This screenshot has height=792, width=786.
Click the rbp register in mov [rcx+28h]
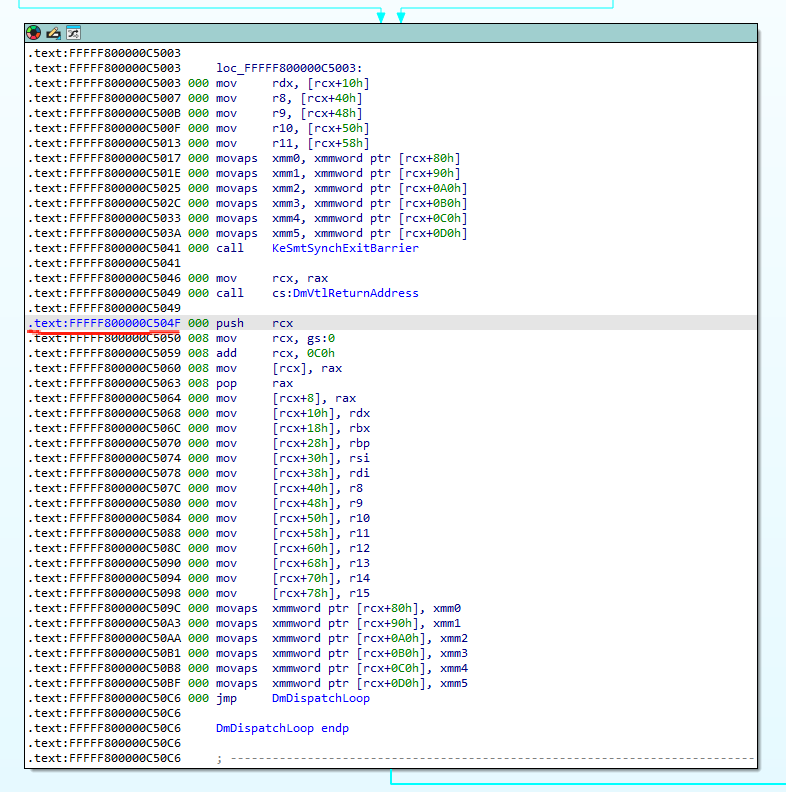point(359,443)
